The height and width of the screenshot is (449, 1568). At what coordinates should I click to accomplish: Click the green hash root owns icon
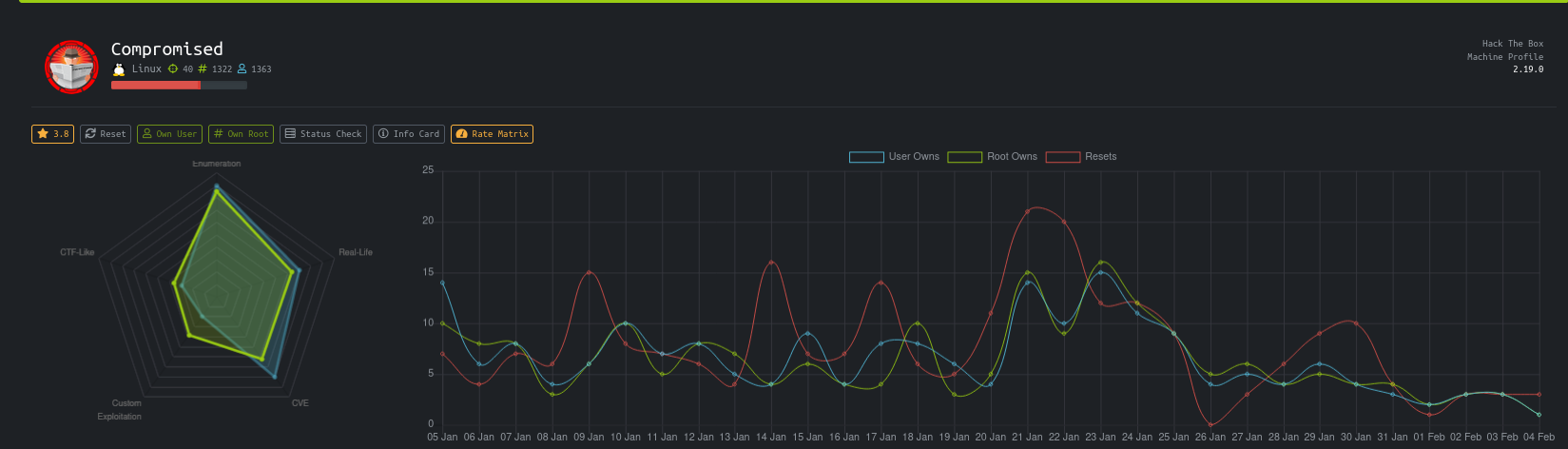pos(203,69)
